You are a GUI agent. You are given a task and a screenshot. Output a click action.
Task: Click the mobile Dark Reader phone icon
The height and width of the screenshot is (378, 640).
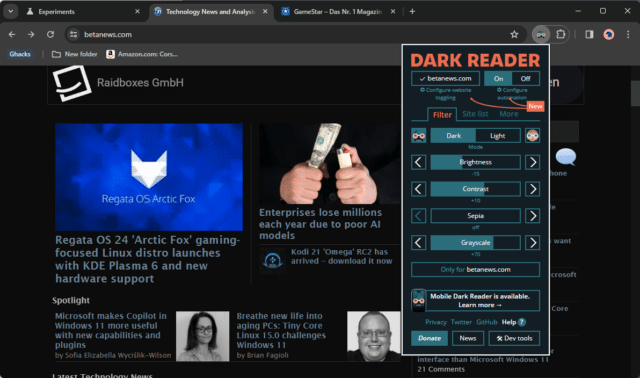click(418, 300)
